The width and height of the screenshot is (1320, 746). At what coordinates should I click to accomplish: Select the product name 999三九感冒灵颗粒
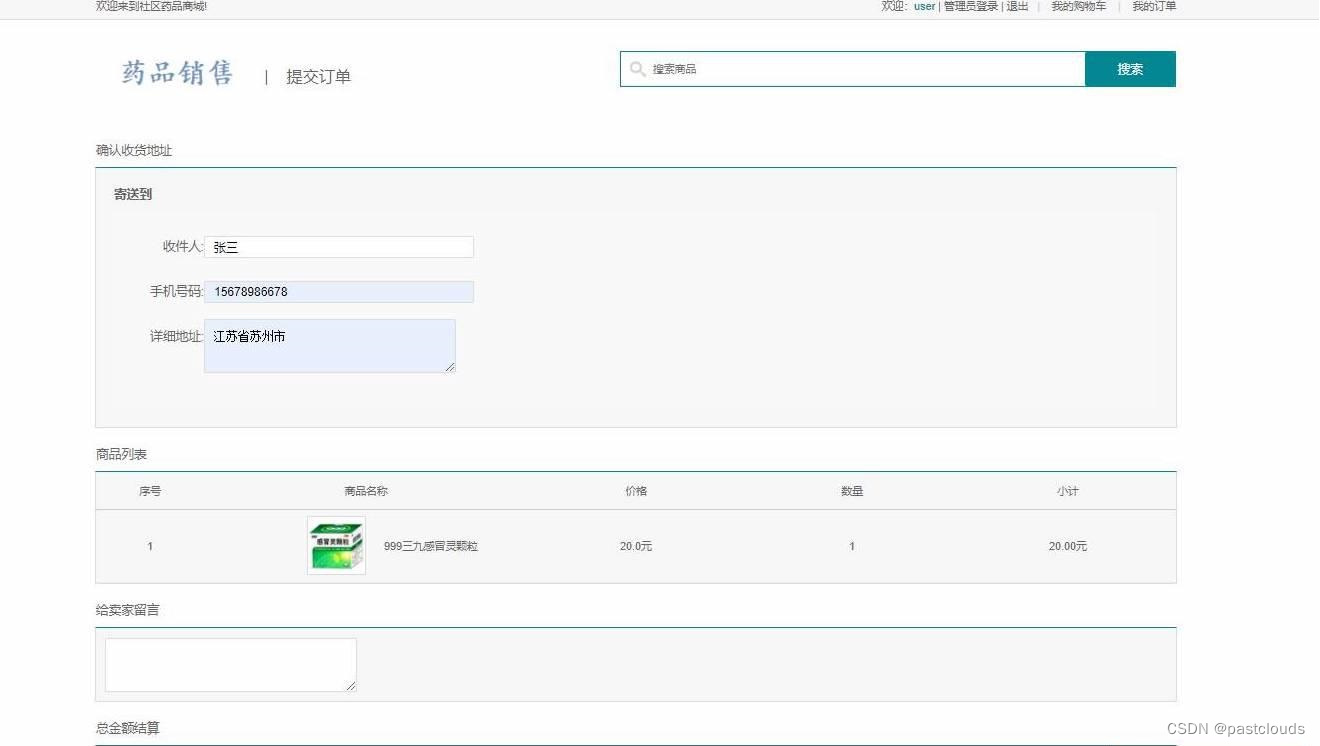pos(432,546)
